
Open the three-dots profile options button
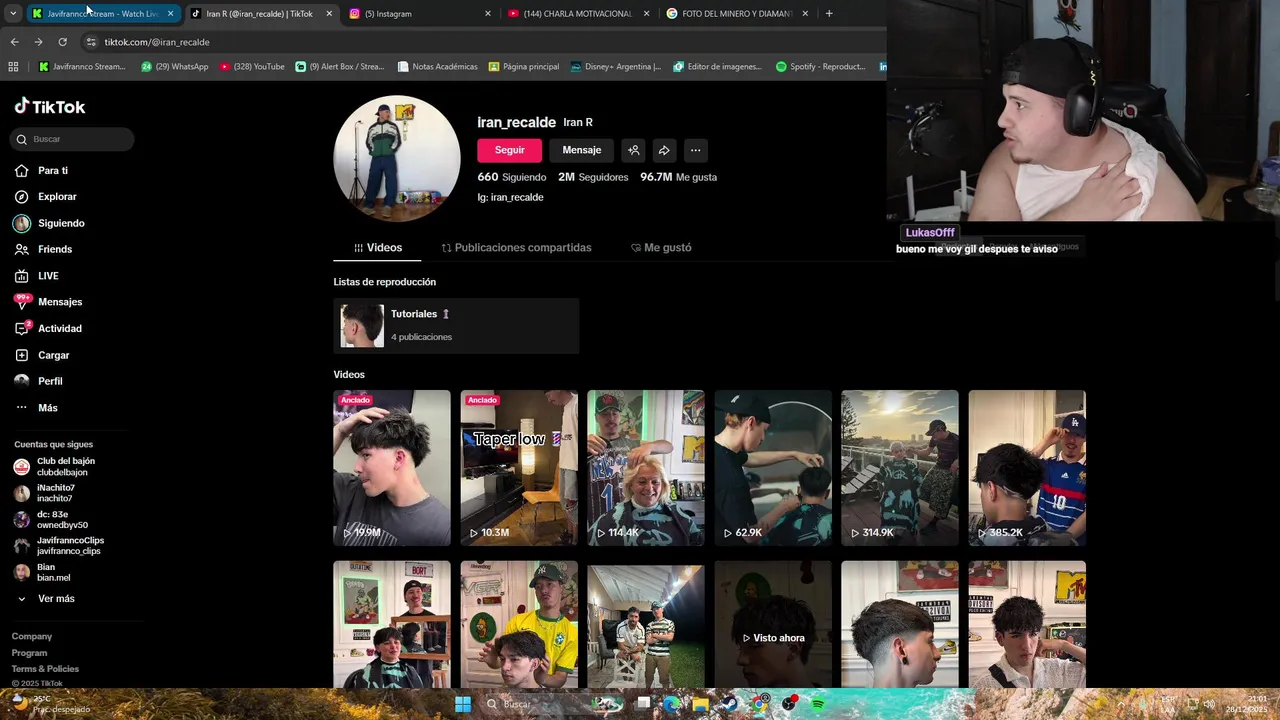click(695, 150)
